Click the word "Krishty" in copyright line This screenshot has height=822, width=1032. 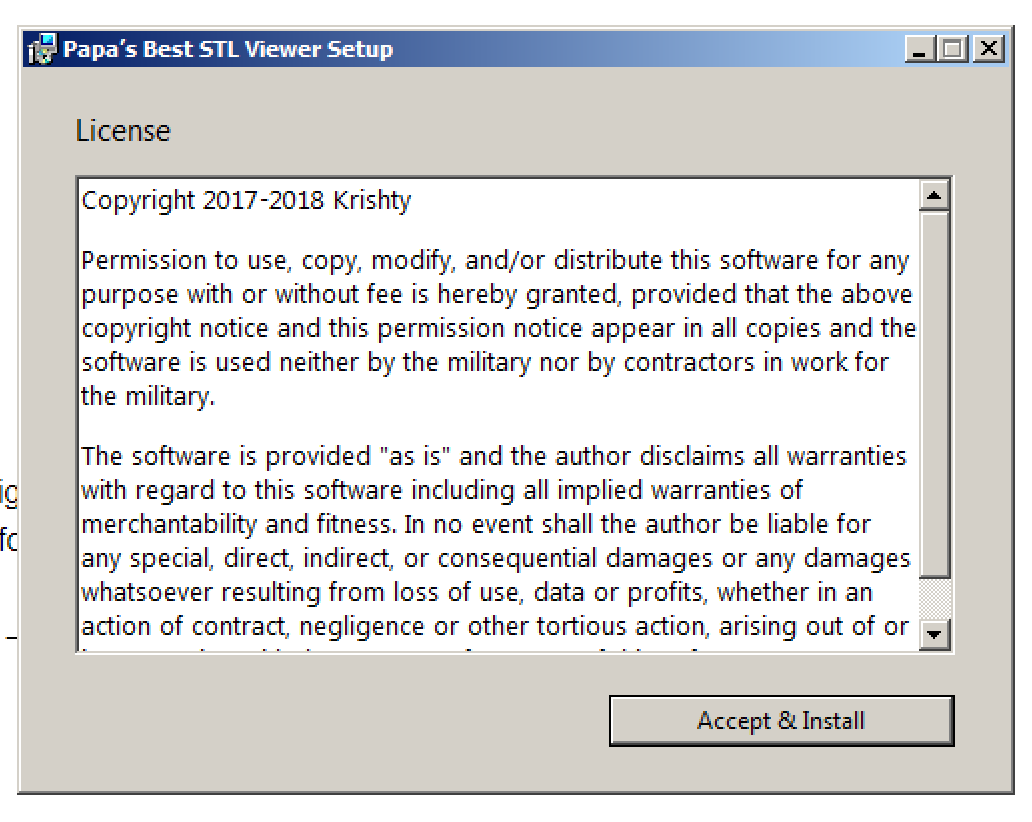tap(371, 200)
